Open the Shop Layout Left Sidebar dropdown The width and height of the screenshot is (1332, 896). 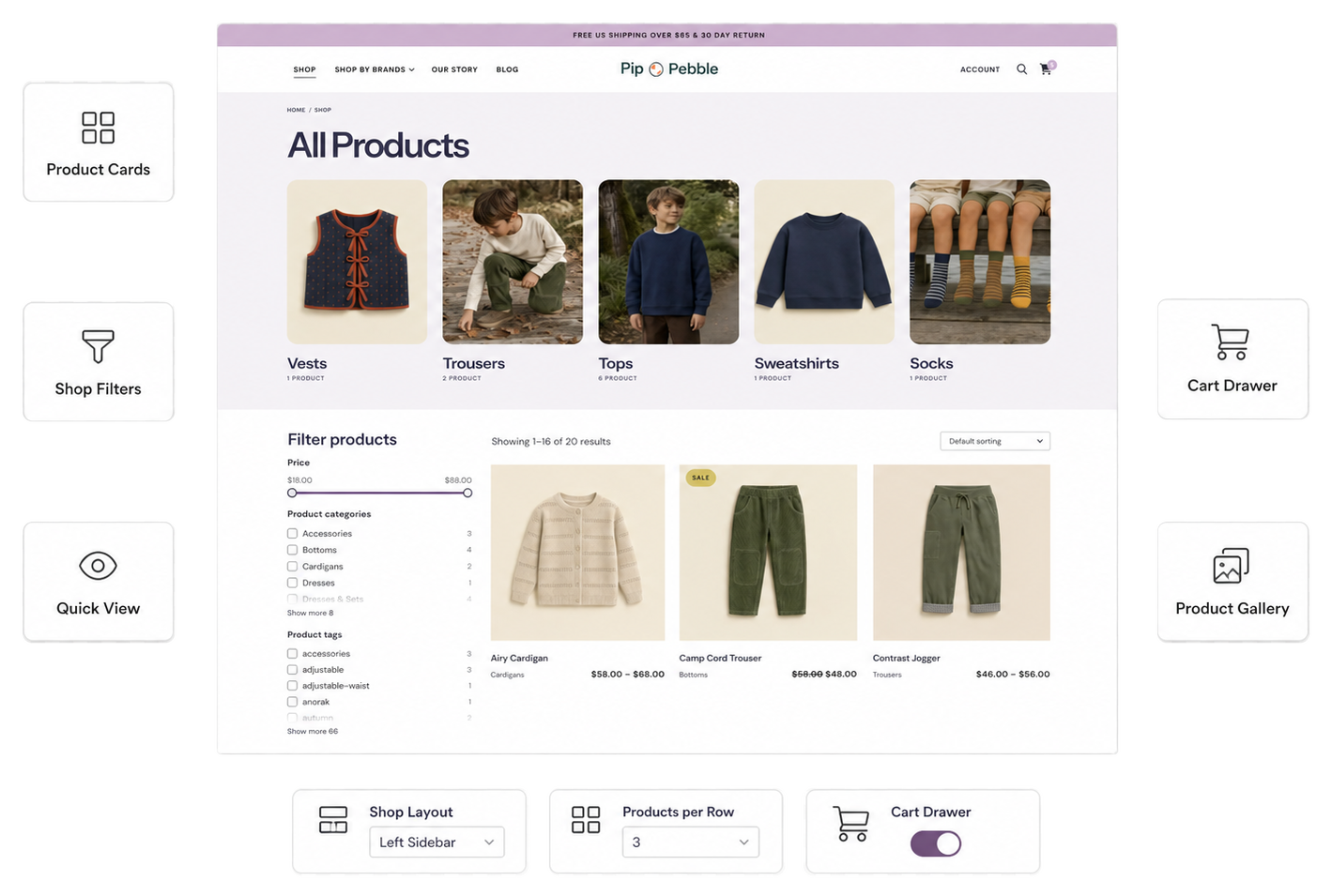pos(436,843)
